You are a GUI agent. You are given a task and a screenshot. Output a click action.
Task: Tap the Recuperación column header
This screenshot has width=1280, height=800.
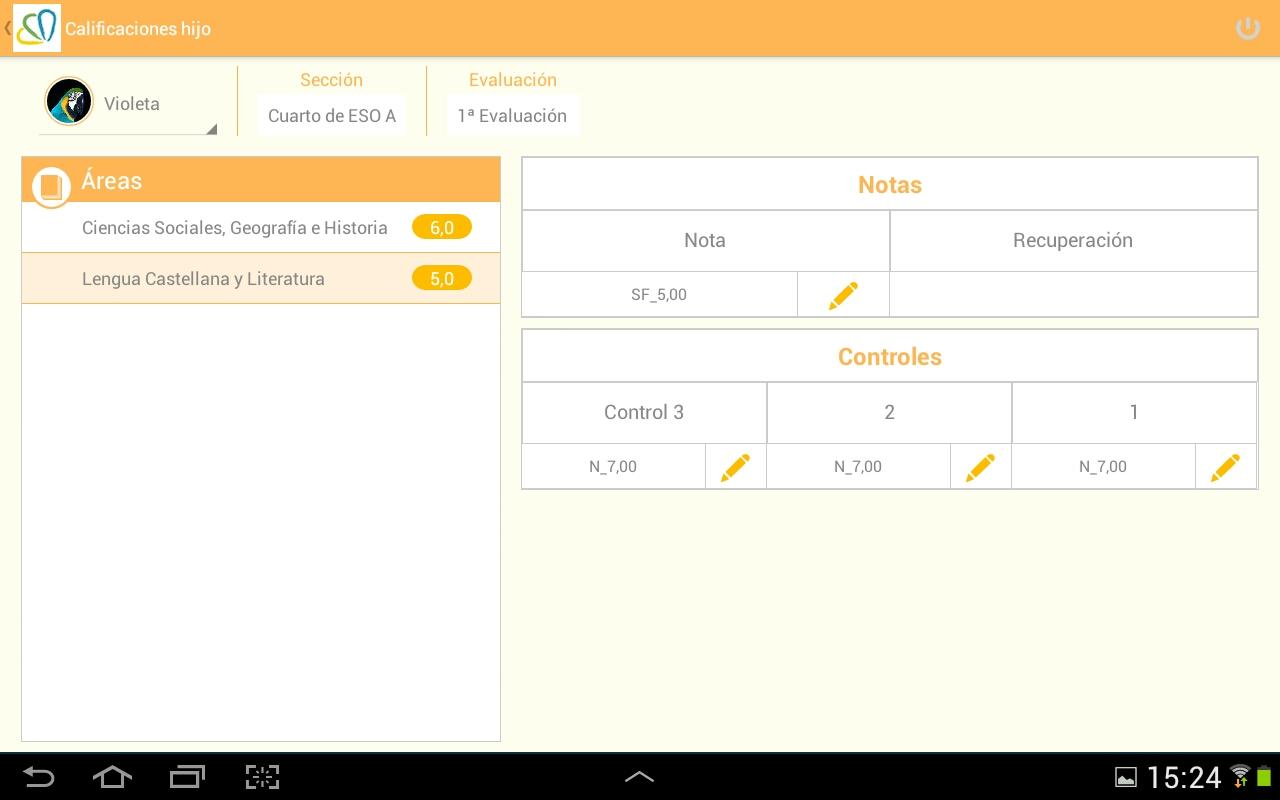coord(1073,241)
